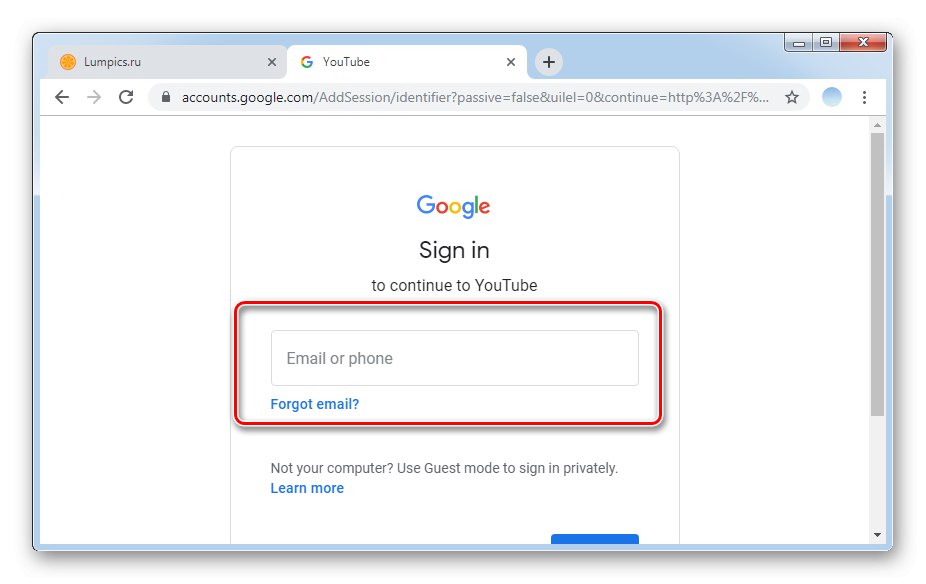Click the scrollbar up arrow
The height and width of the screenshot is (584, 926).
click(877, 125)
